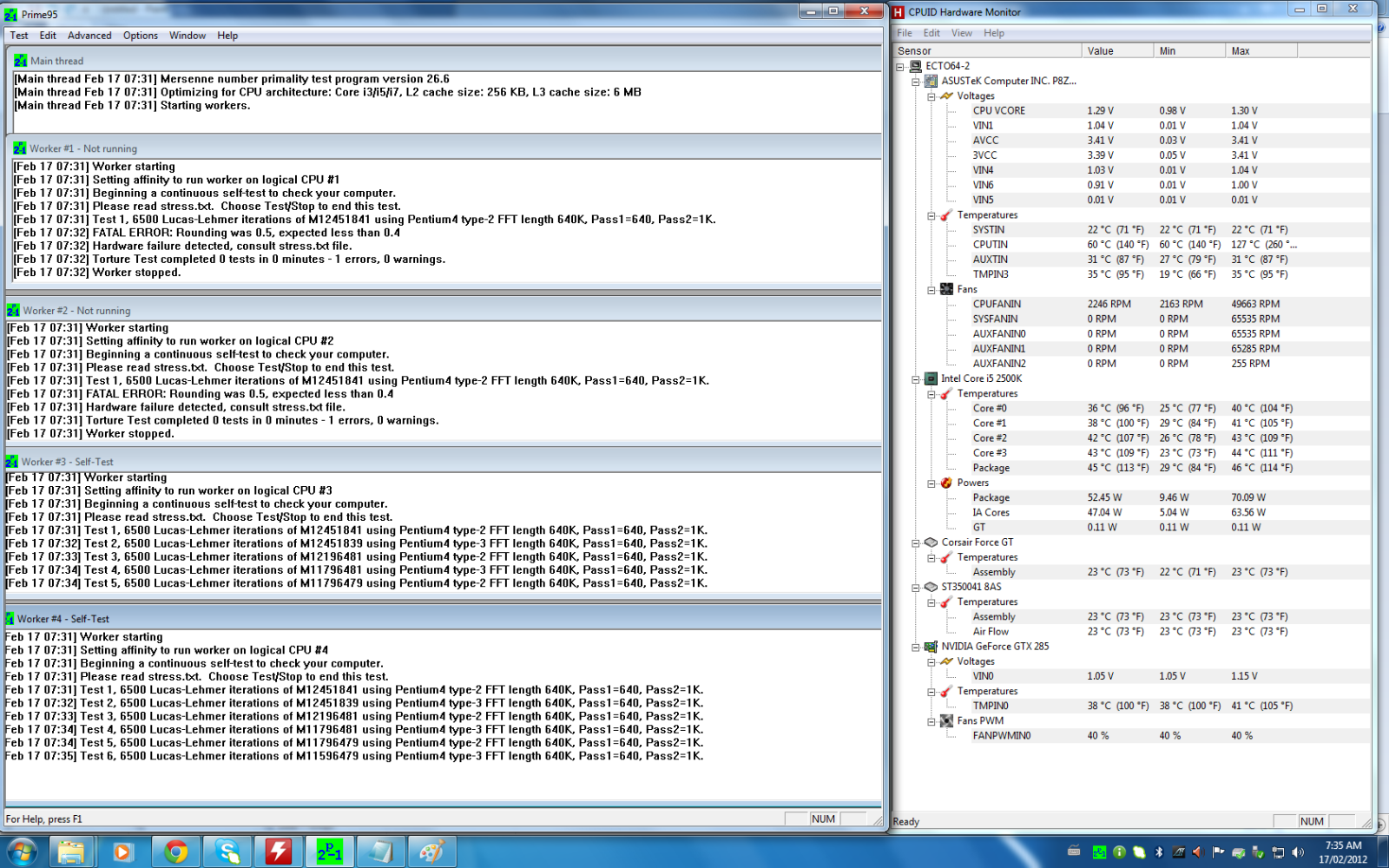Viewport: 1389px width, 868px height.
Task: Click the Value column header
Action: pyautogui.click(x=1118, y=50)
